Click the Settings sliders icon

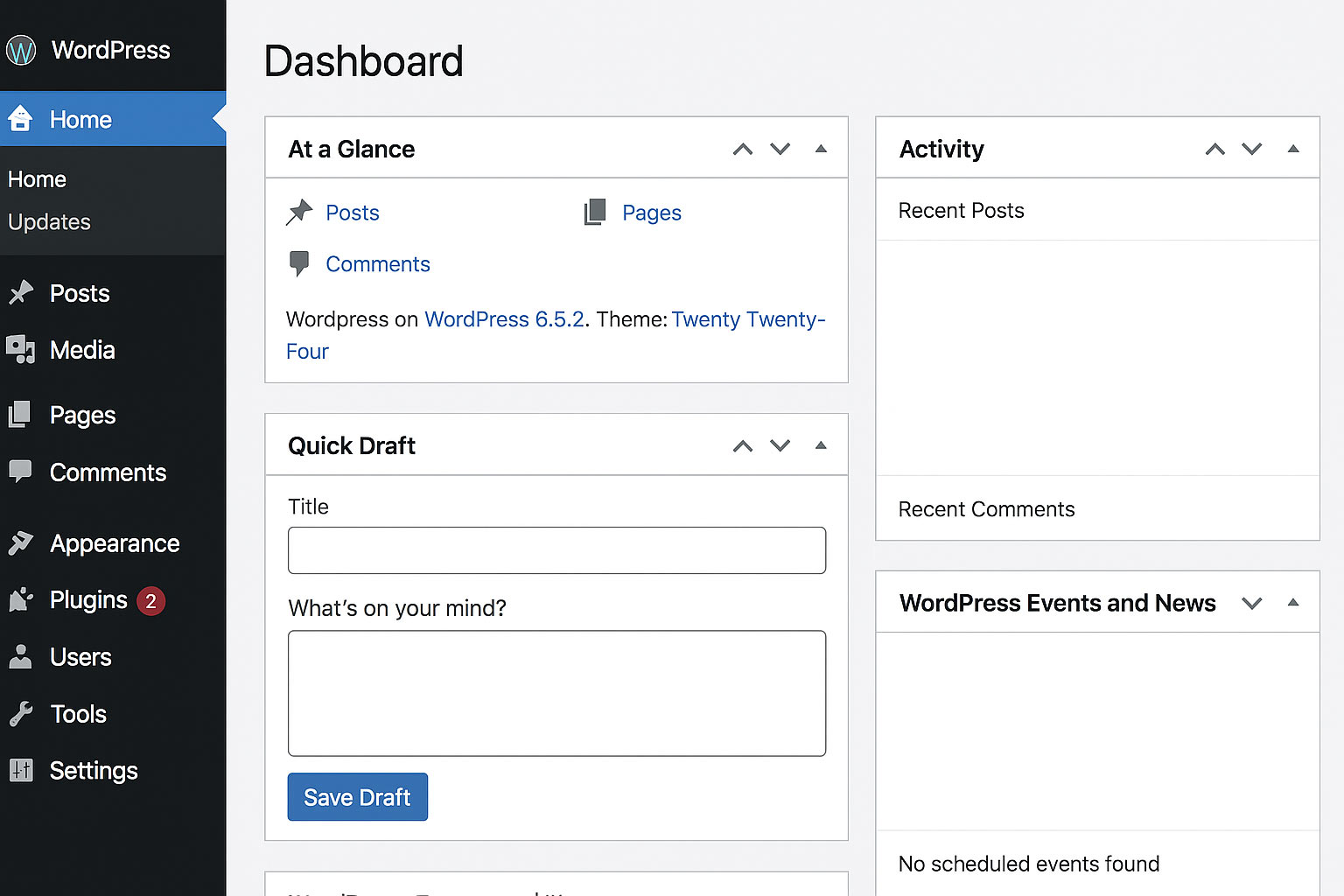21,770
